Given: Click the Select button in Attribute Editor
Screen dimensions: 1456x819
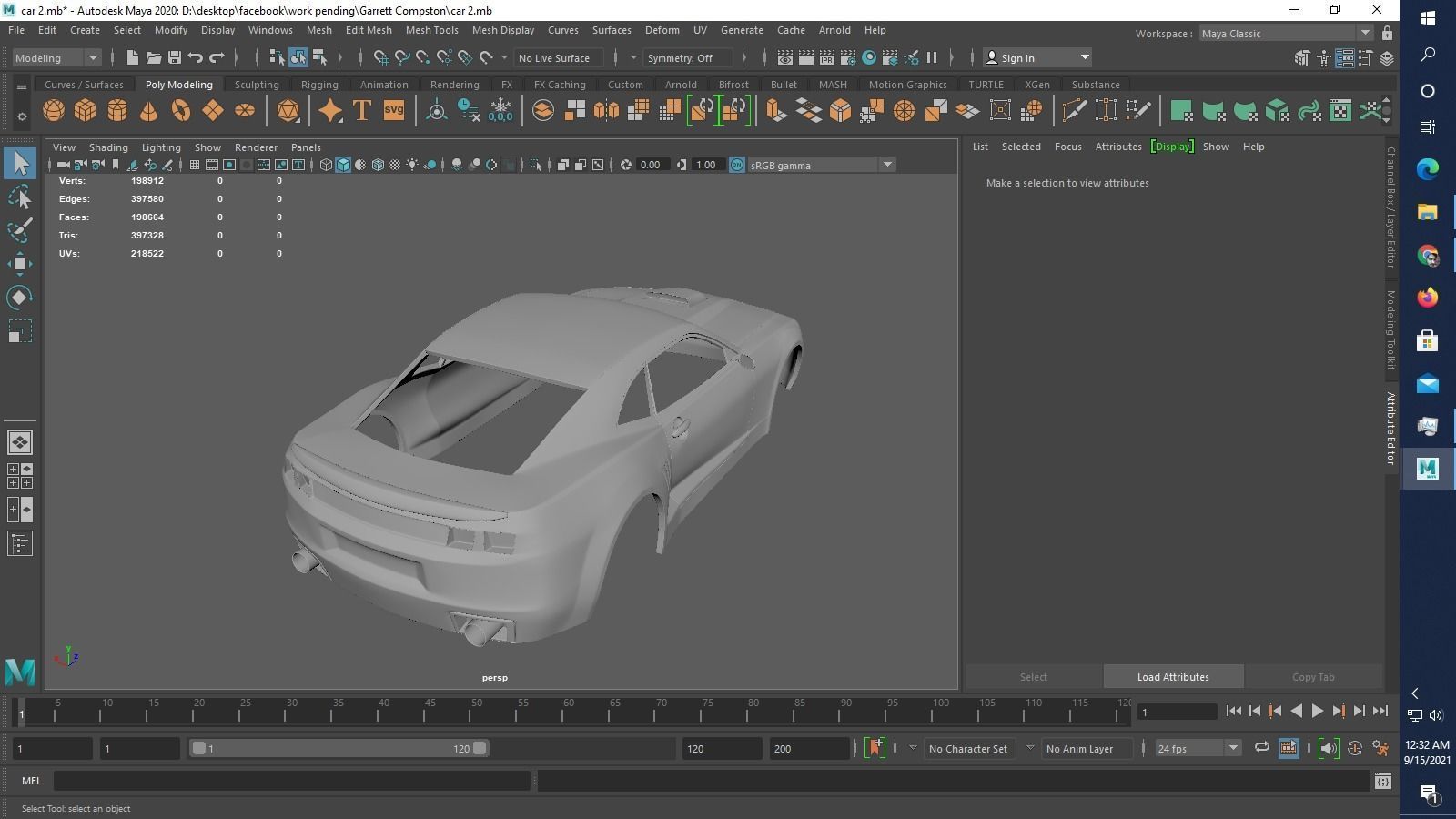Looking at the screenshot, I should point(1033,677).
